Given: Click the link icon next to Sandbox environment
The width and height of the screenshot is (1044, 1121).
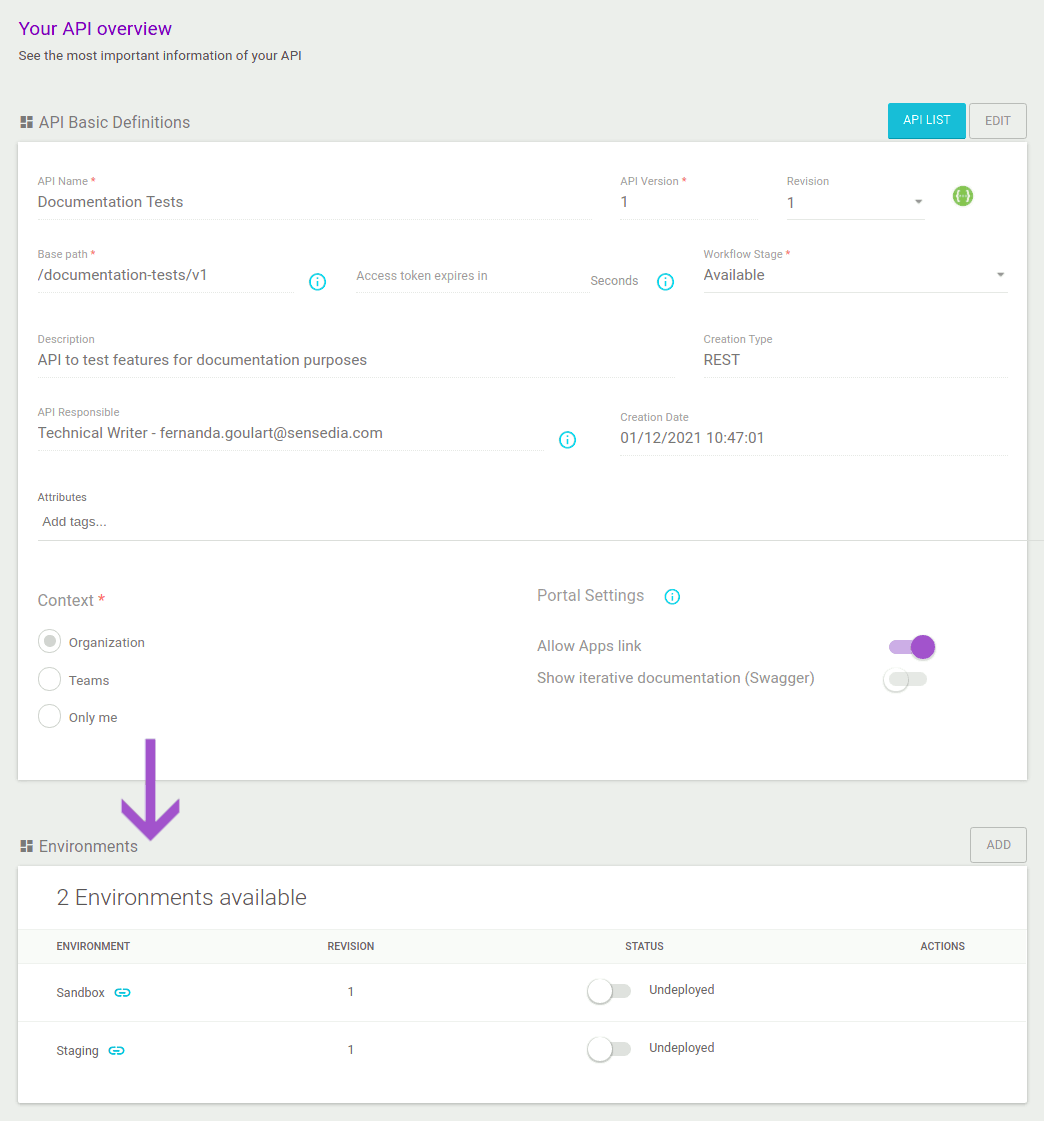Looking at the screenshot, I should click(122, 992).
